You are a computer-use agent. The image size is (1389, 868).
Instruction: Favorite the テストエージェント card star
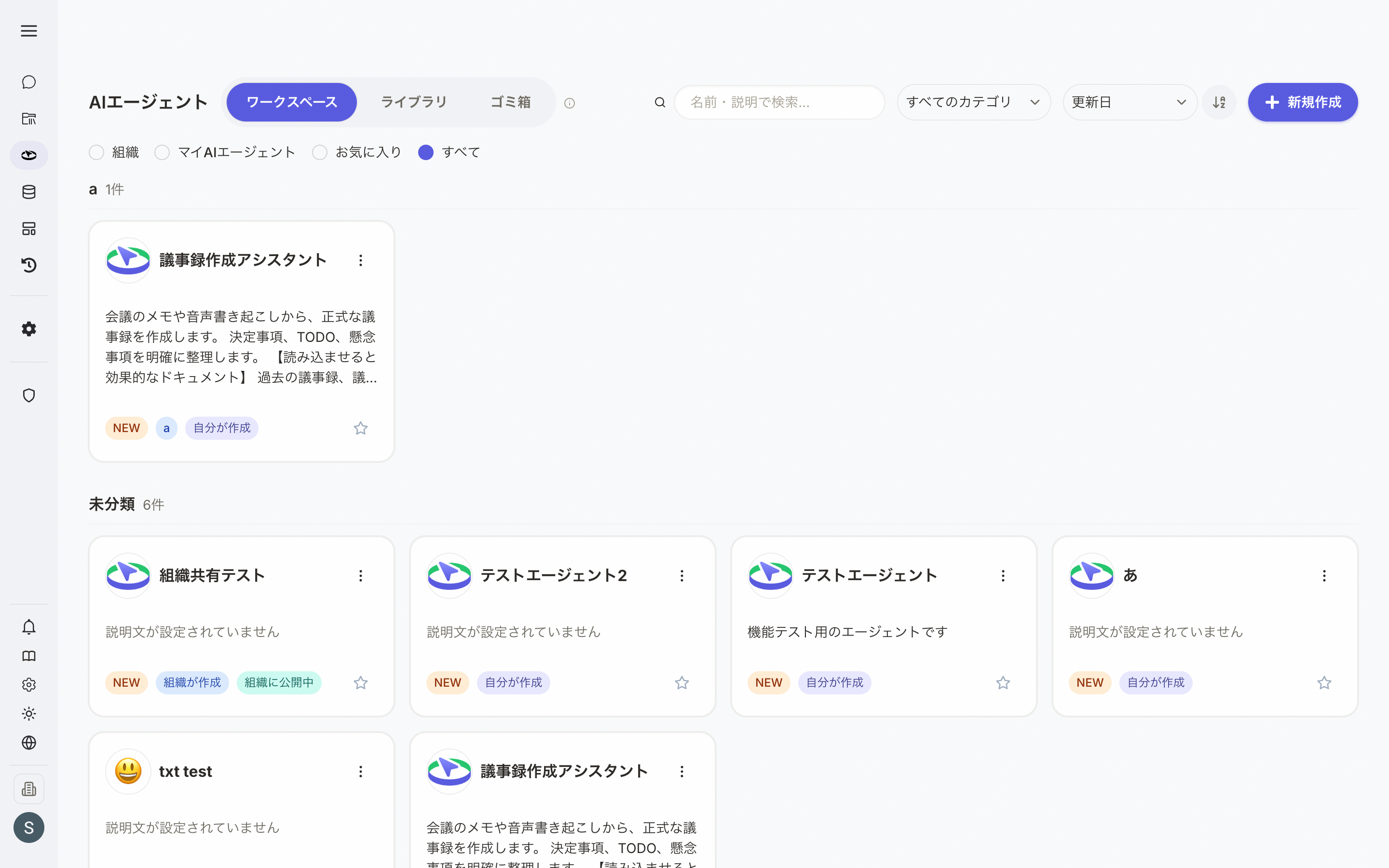(x=1003, y=682)
